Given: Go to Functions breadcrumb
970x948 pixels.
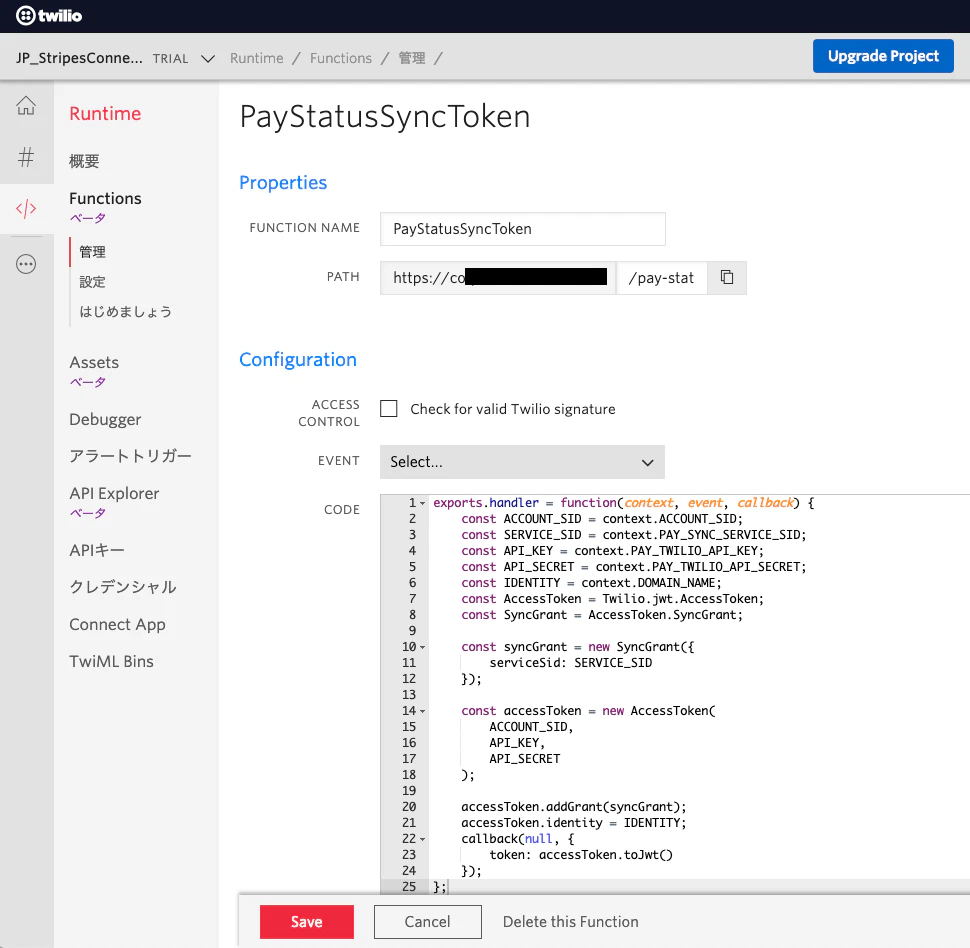Looking at the screenshot, I should [x=341, y=58].
